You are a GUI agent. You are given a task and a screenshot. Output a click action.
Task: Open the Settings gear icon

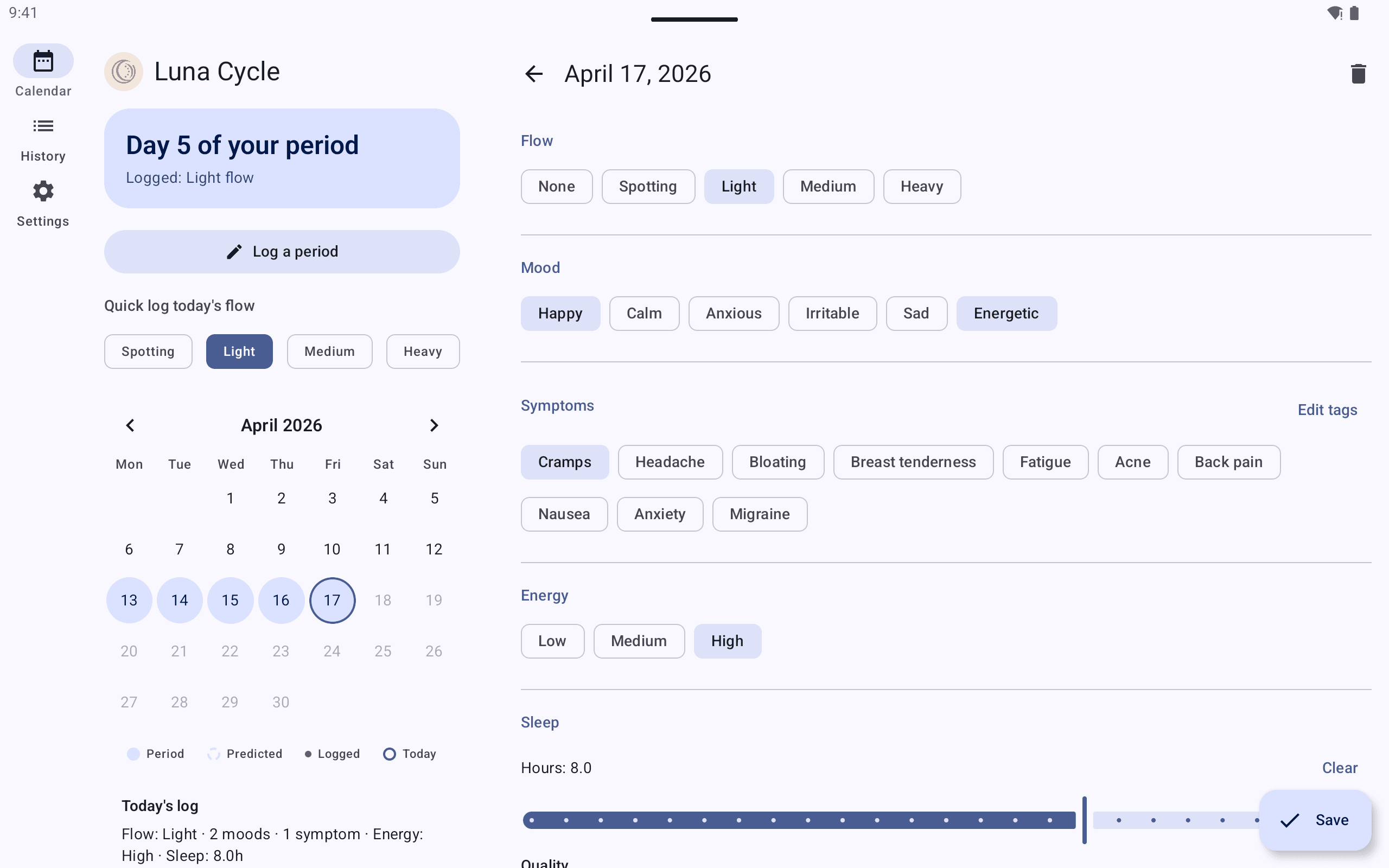42,190
